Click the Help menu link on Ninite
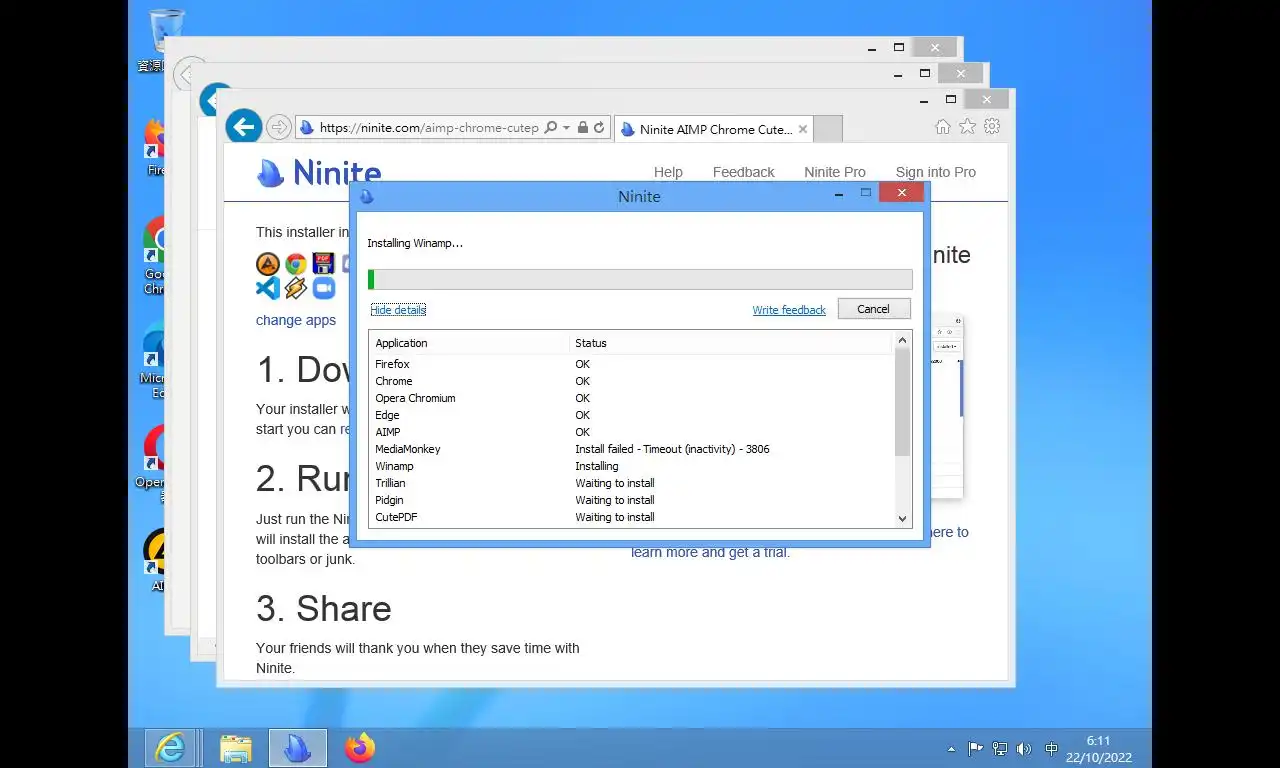 tap(668, 172)
